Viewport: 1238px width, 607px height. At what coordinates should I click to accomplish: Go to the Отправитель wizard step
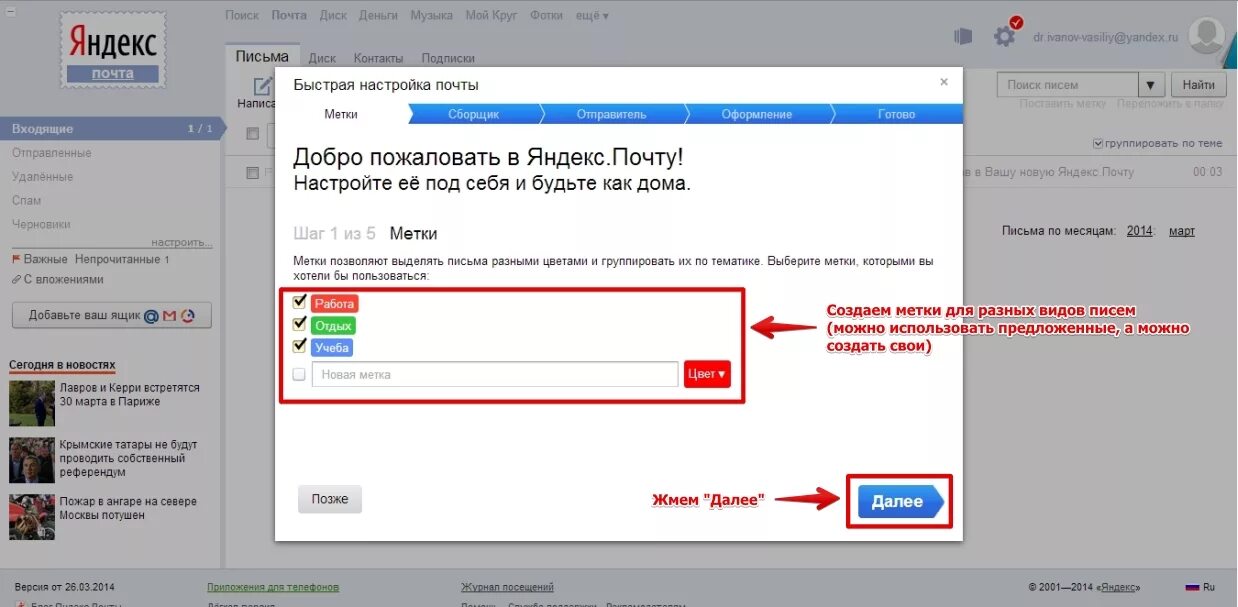click(611, 114)
